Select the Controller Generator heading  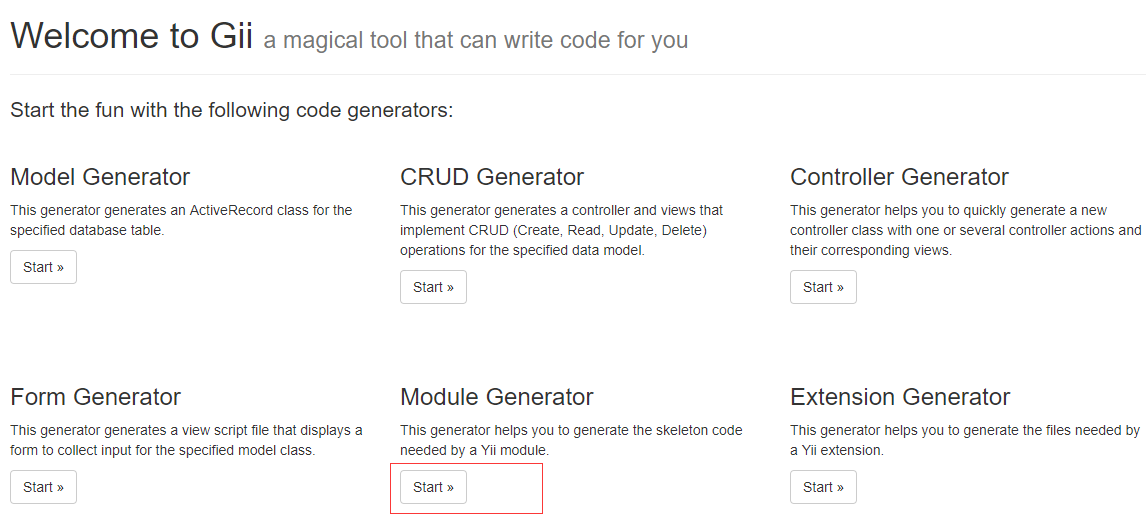click(899, 177)
